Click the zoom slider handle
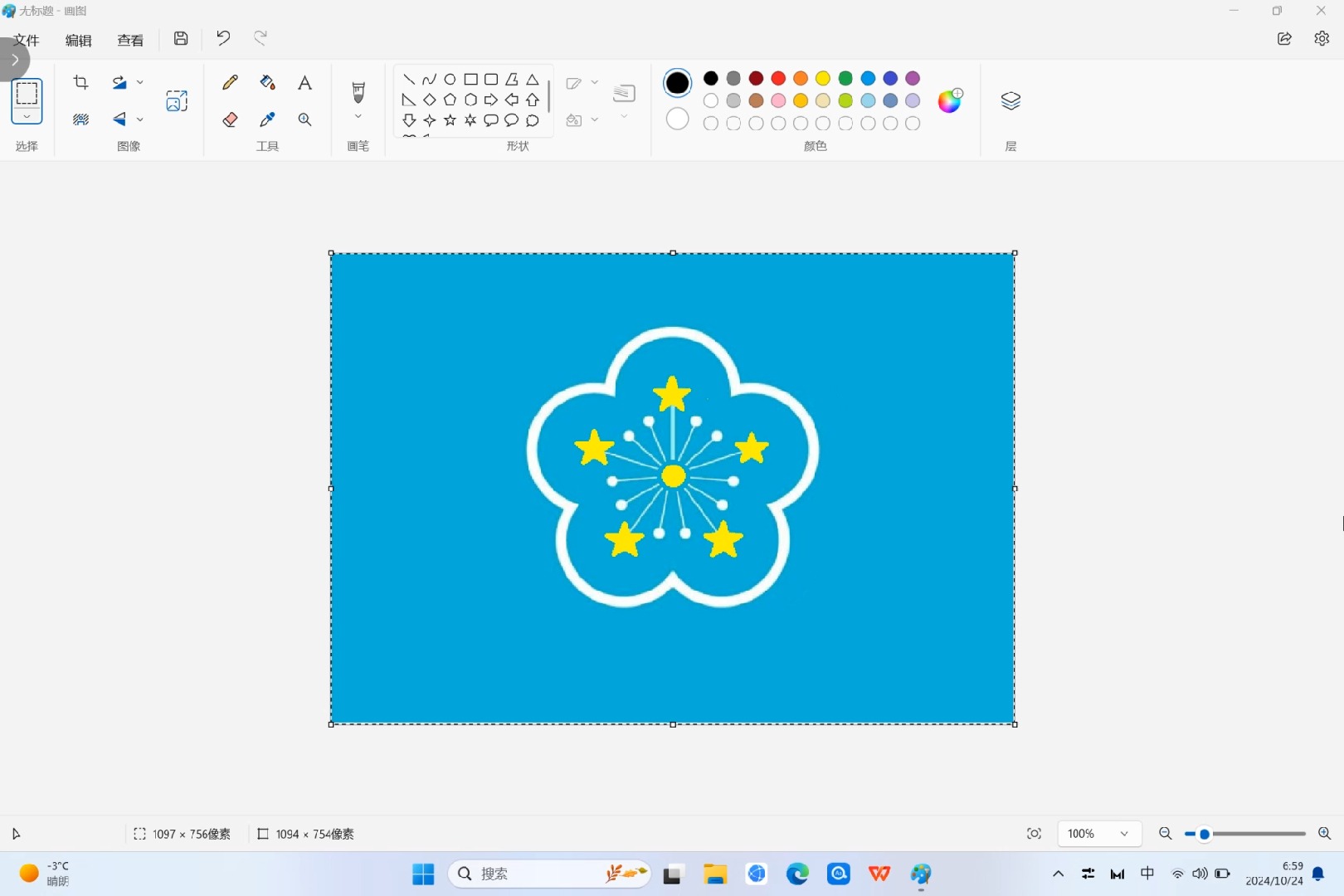Image resolution: width=1344 pixels, height=896 pixels. pos(1205,834)
